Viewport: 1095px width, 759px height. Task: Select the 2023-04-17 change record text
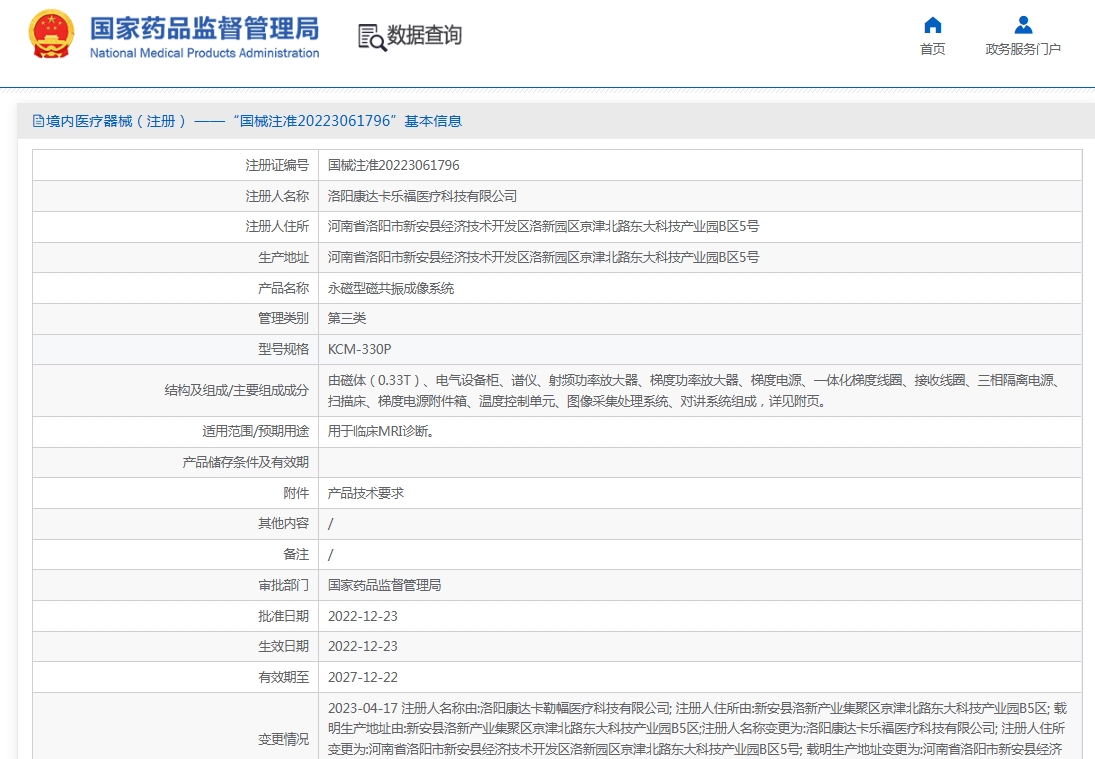697,729
